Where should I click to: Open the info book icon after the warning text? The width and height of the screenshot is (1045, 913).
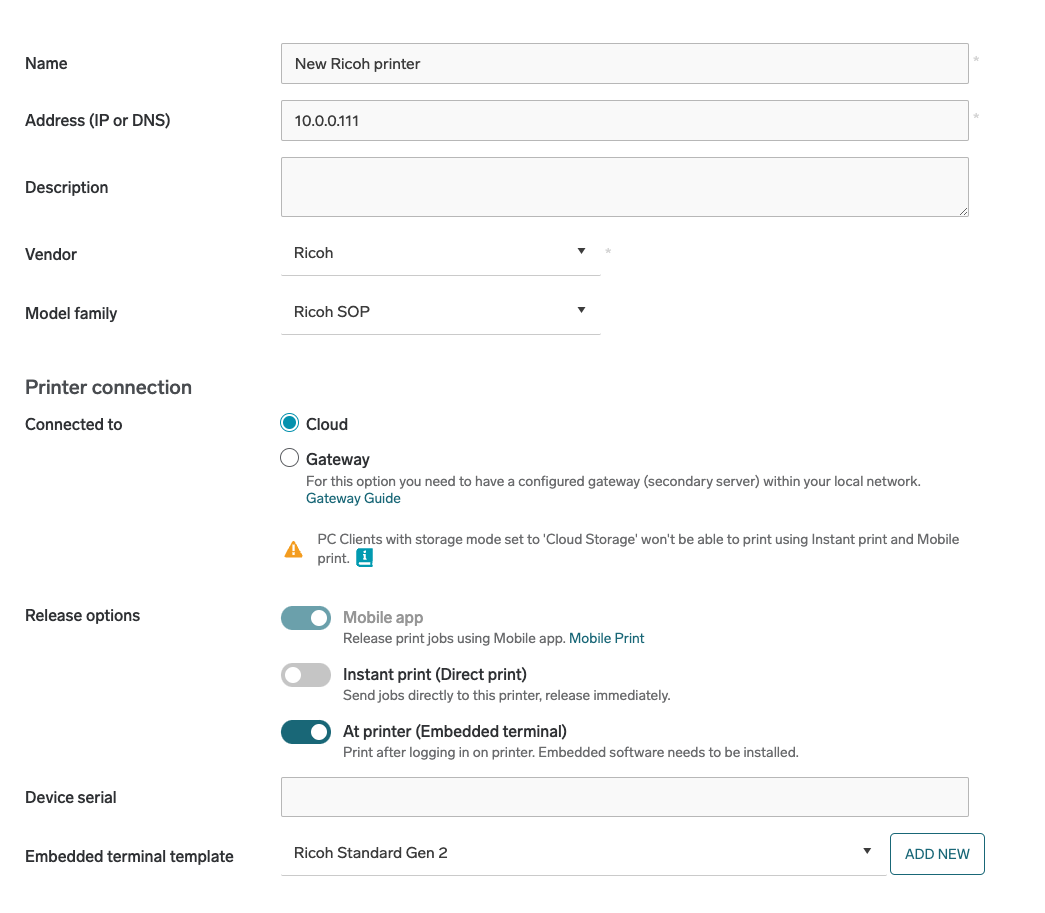[x=364, y=558]
